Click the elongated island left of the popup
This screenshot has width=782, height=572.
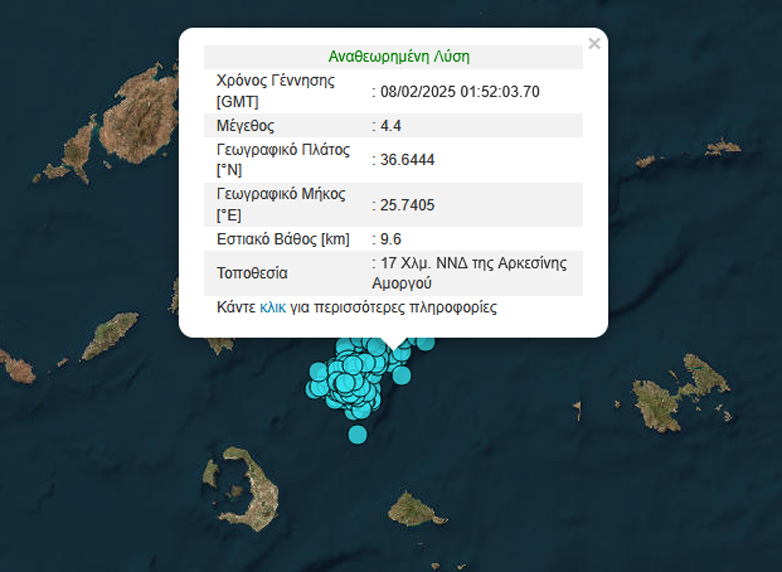click(108, 337)
